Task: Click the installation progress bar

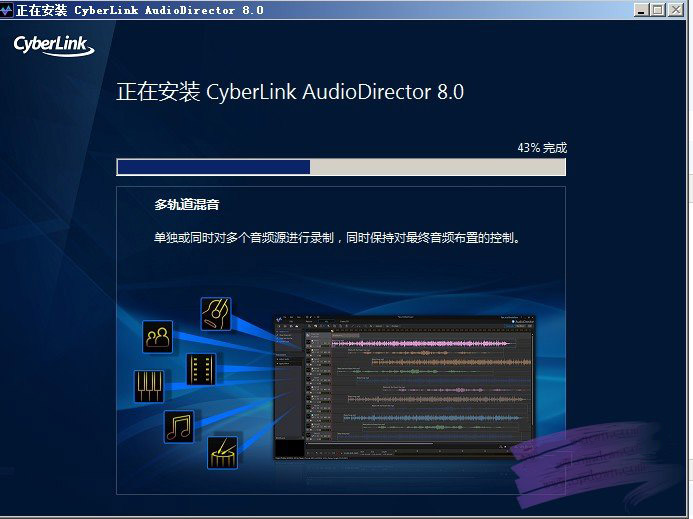Action: click(341, 167)
